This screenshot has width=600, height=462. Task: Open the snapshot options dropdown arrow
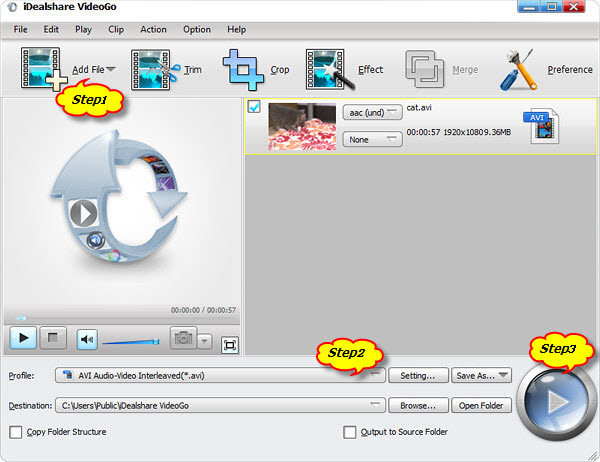click(x=205, y=340)
